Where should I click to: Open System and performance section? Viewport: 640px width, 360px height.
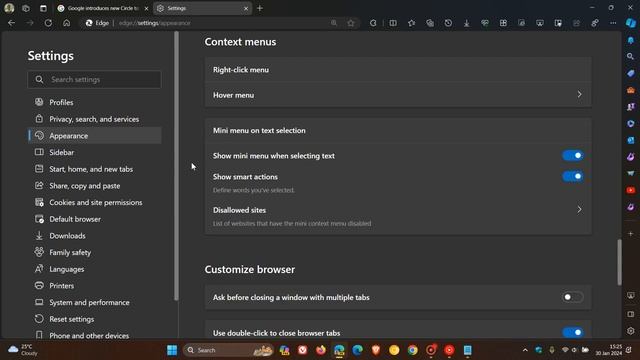pyautogui.click(x=95, y=302)
